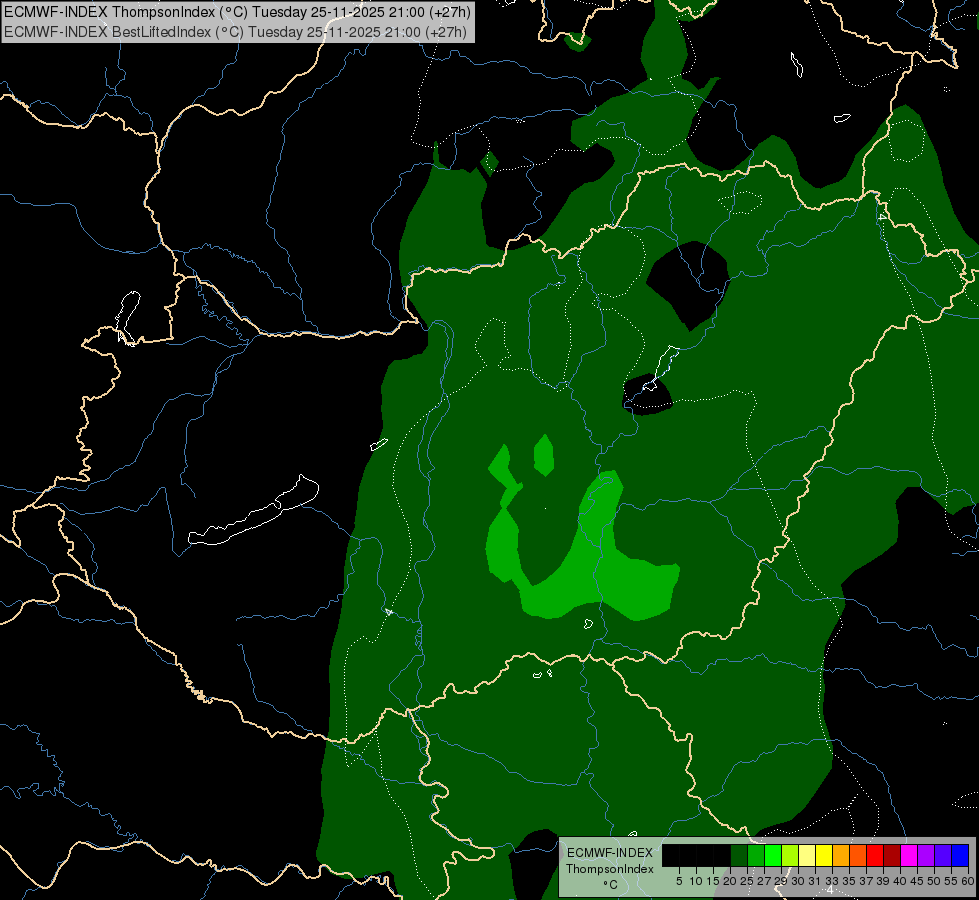Screen dimensions: 979x900
Task: Click legend tick value 39
Action: (883, 881)
